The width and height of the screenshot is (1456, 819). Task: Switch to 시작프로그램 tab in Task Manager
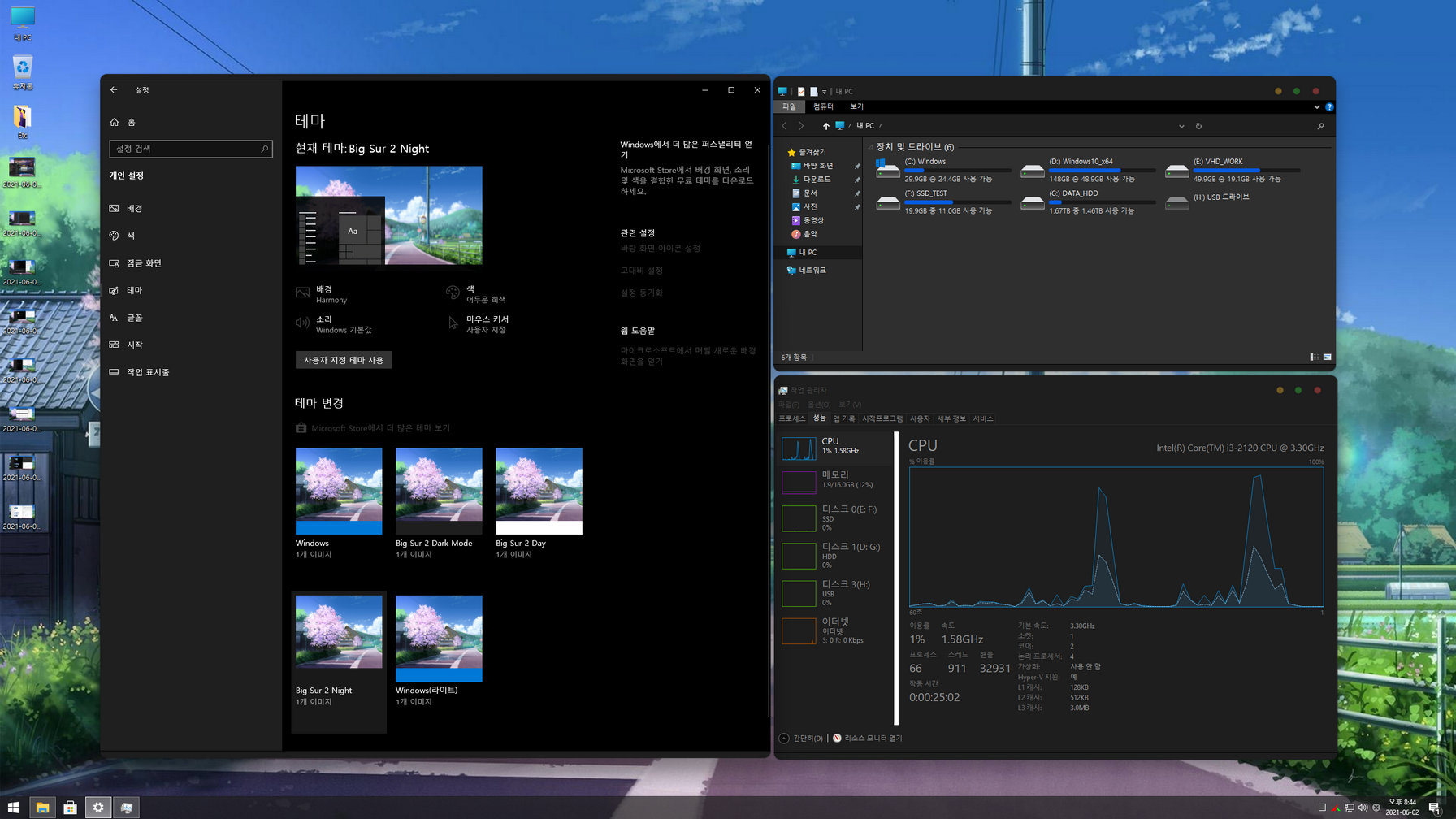click(x=882, y=419)
